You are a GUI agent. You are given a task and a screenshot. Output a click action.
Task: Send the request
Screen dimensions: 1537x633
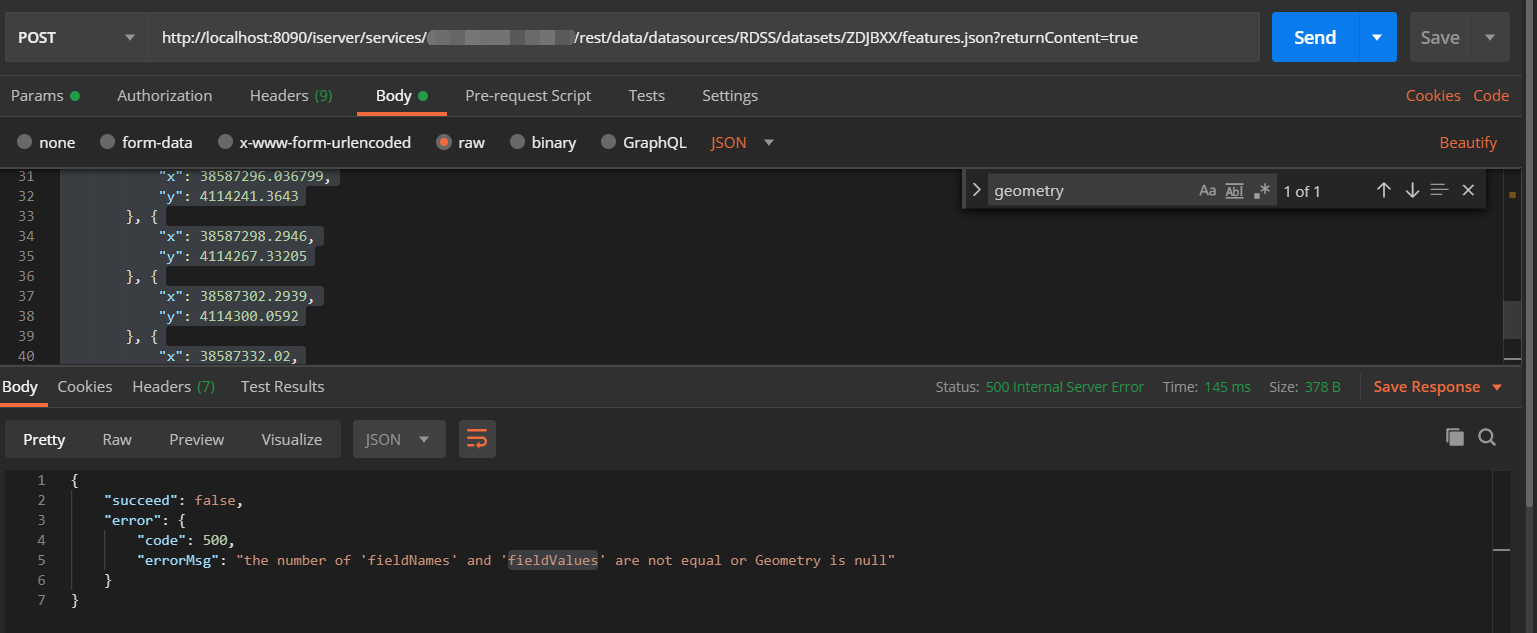[1315, 37]
